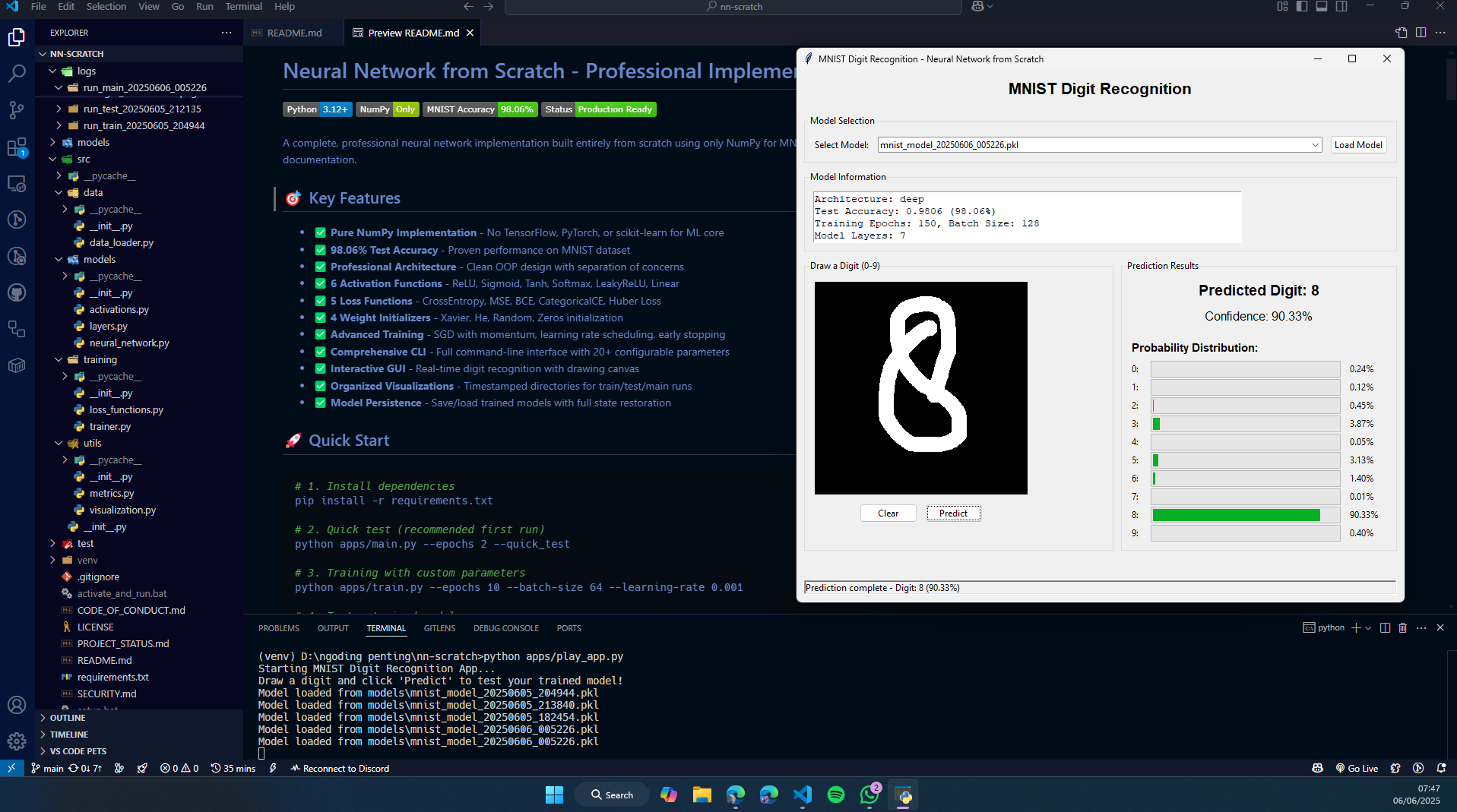Open the Manage settings gear

tap(17, 741)
